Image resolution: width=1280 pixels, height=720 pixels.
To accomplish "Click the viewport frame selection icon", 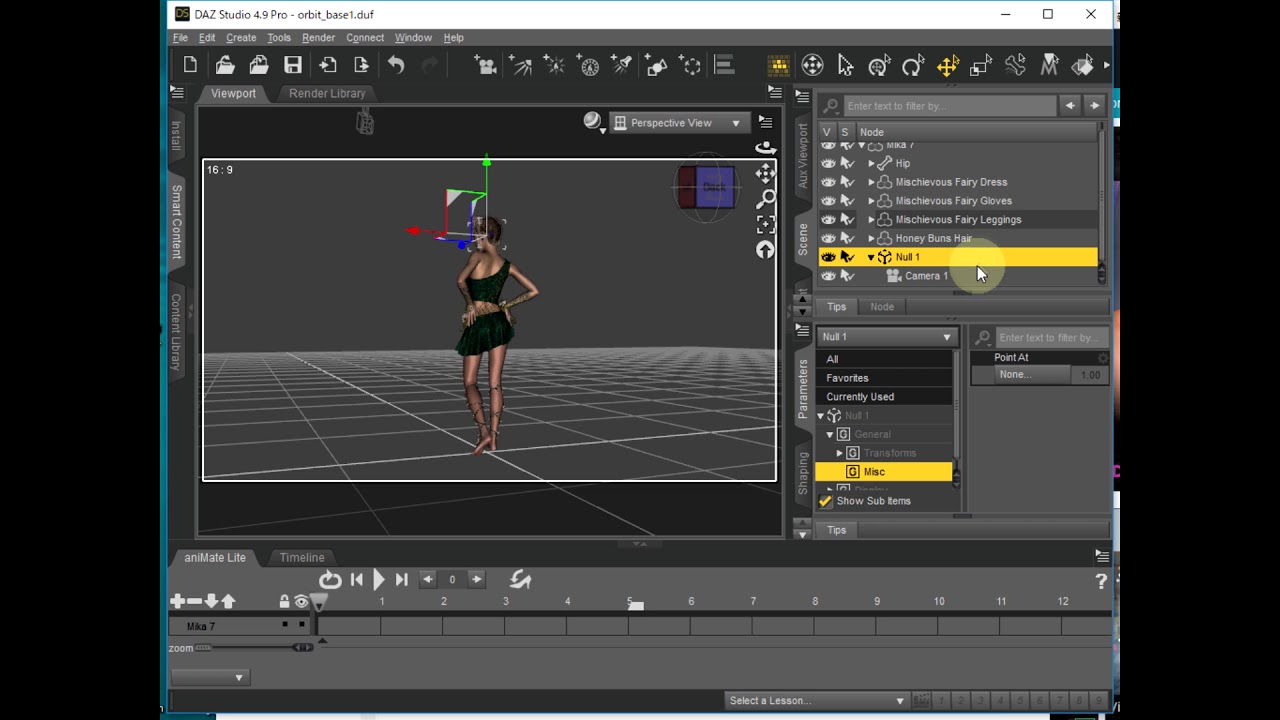I will 766,224.
